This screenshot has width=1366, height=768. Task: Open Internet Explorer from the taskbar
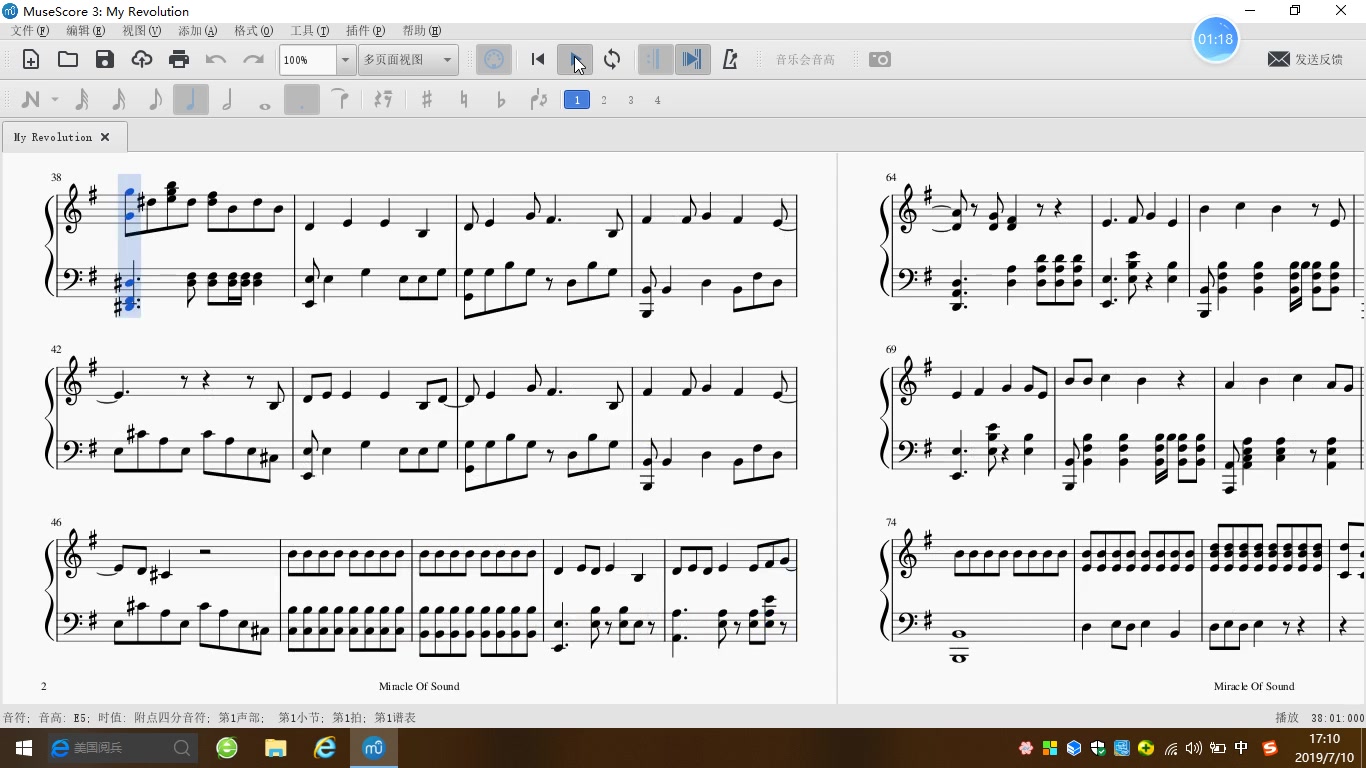(325, 748)
